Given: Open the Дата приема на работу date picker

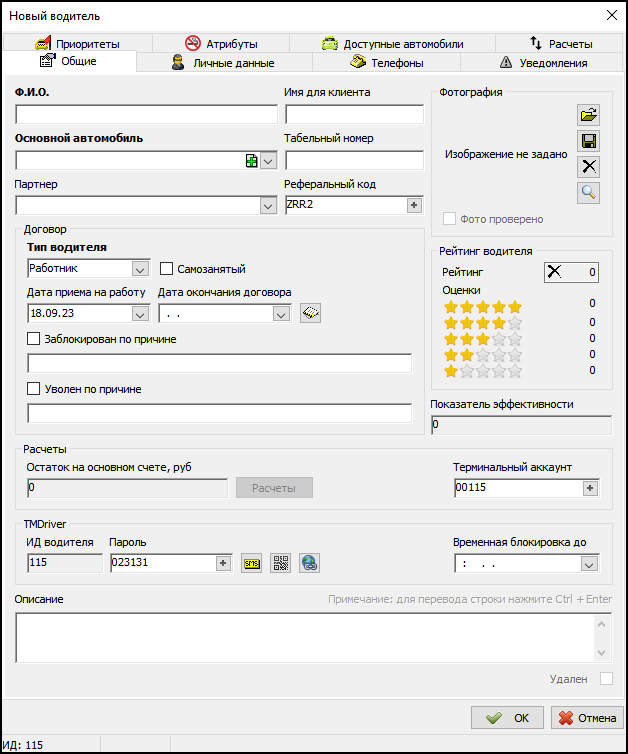Looking at the screenshot, I should 140,314.
